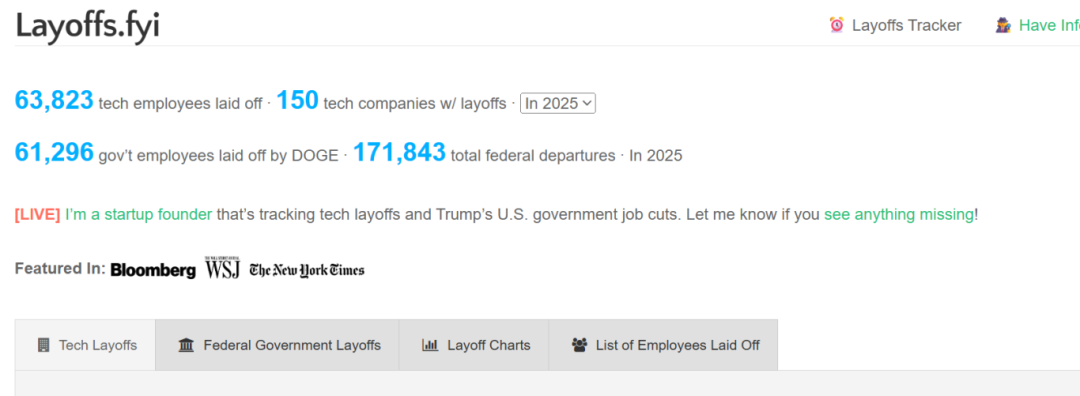Click the Bloomberg logo

(x=153, y=271)
